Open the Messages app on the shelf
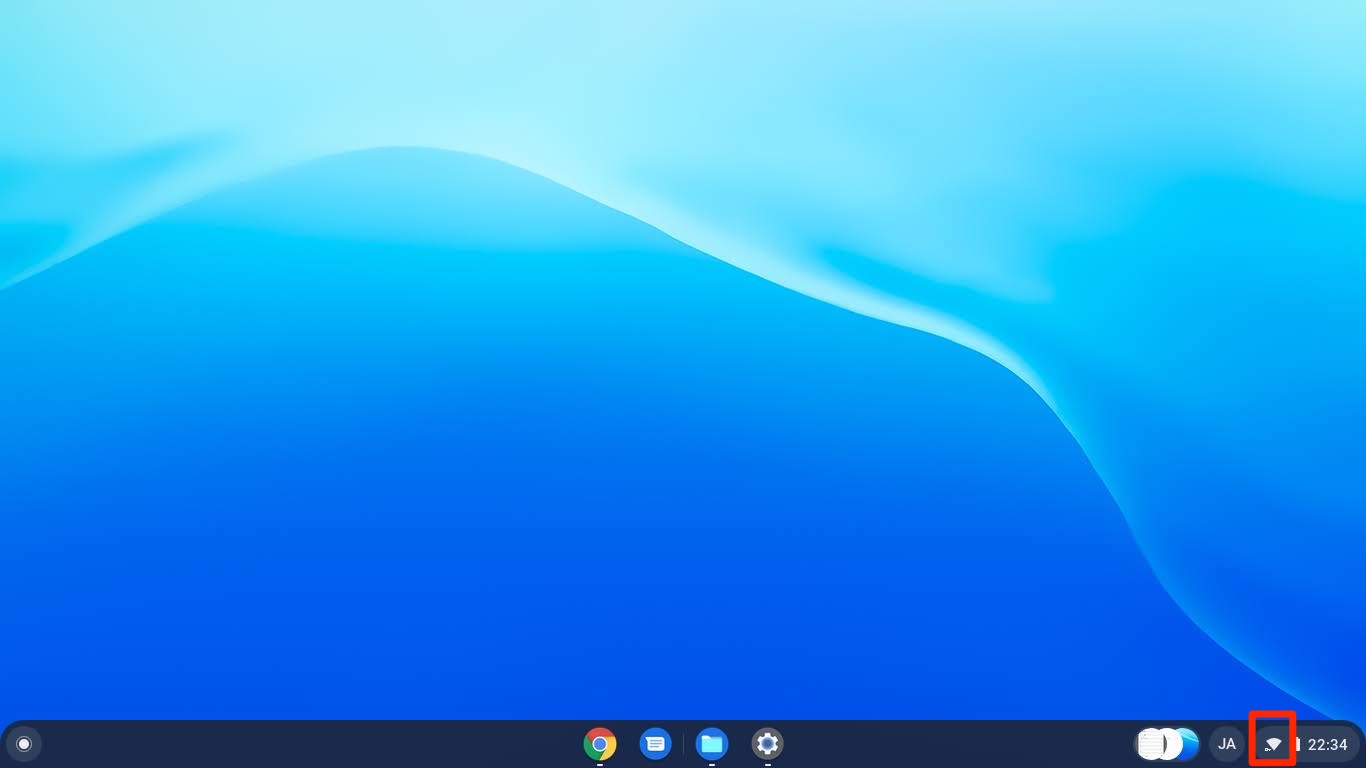This screenshot has height=768, width=1366. [x=655, y=744]
